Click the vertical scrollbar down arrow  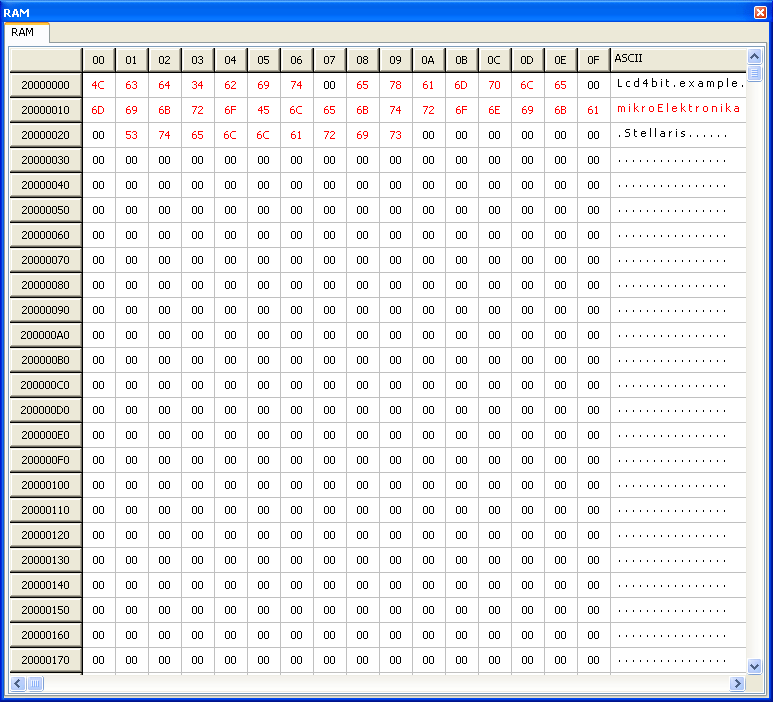click(754, 667)
